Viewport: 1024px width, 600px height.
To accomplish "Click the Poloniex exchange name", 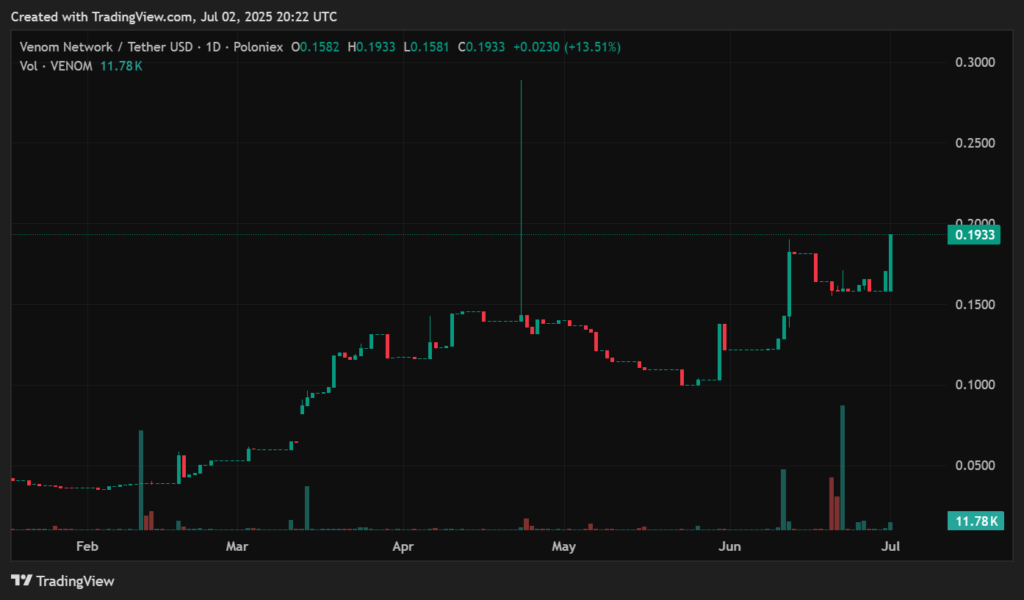I will (x=258, y=47).
